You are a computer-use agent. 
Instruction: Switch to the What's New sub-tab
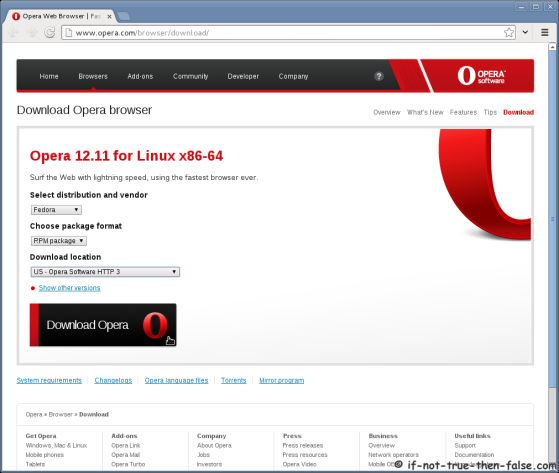[x=425, y=112]
